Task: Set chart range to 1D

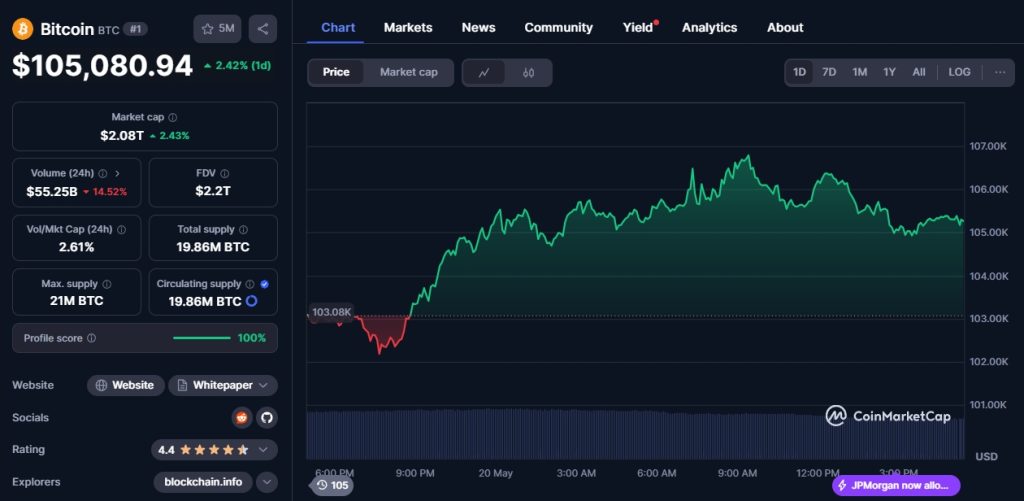Action: coord(799,72)
